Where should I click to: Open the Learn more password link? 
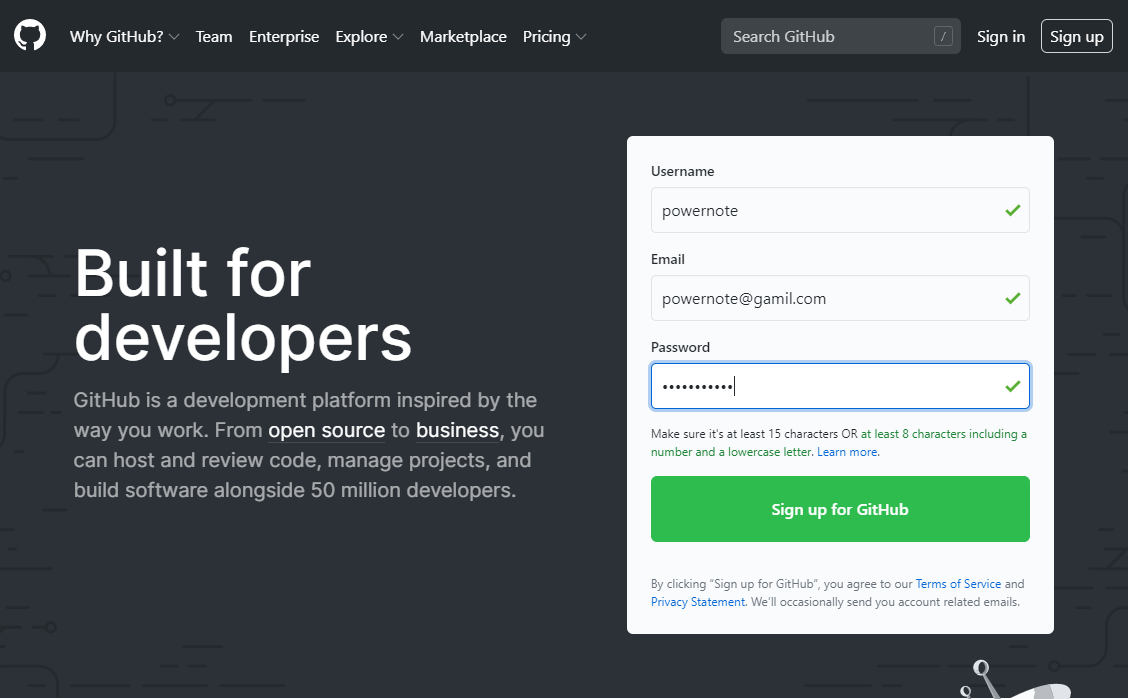847,452
